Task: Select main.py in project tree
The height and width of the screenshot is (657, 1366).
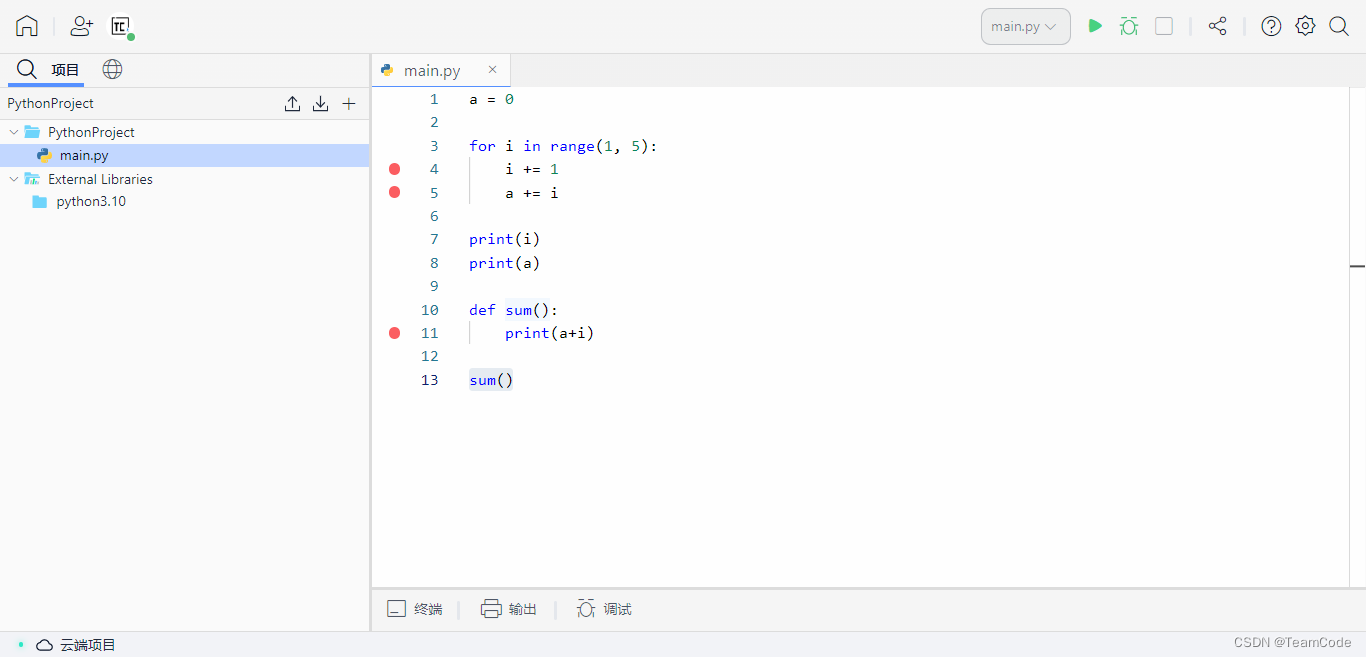Action: coord(185,155)
